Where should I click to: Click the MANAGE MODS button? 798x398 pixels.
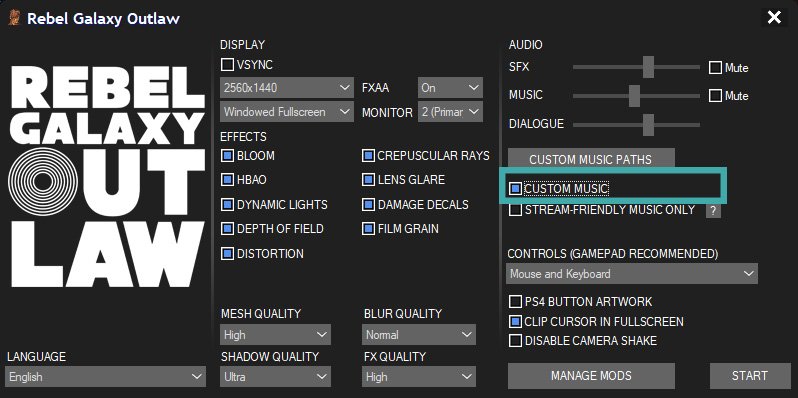point(591,376)
